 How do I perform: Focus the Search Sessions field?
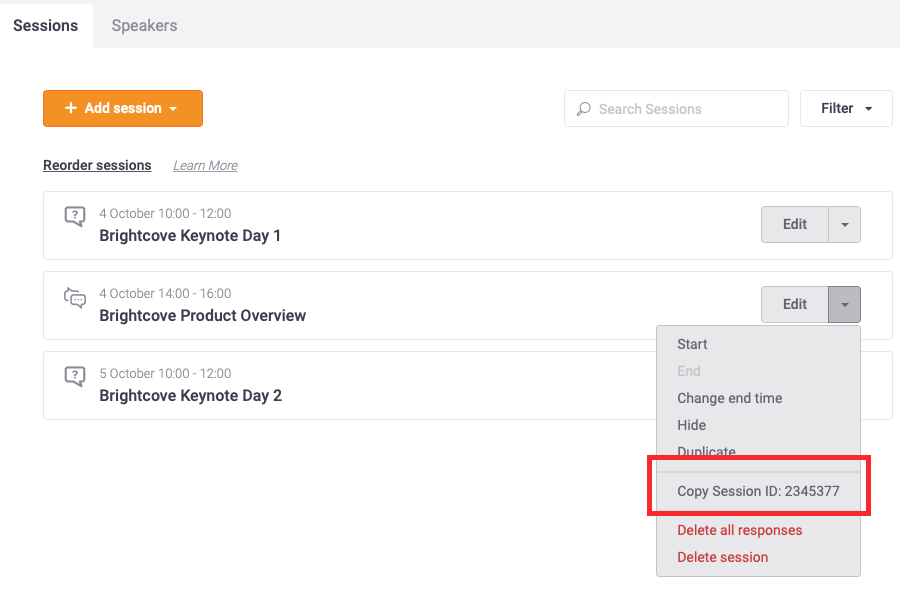click(676, 108)
